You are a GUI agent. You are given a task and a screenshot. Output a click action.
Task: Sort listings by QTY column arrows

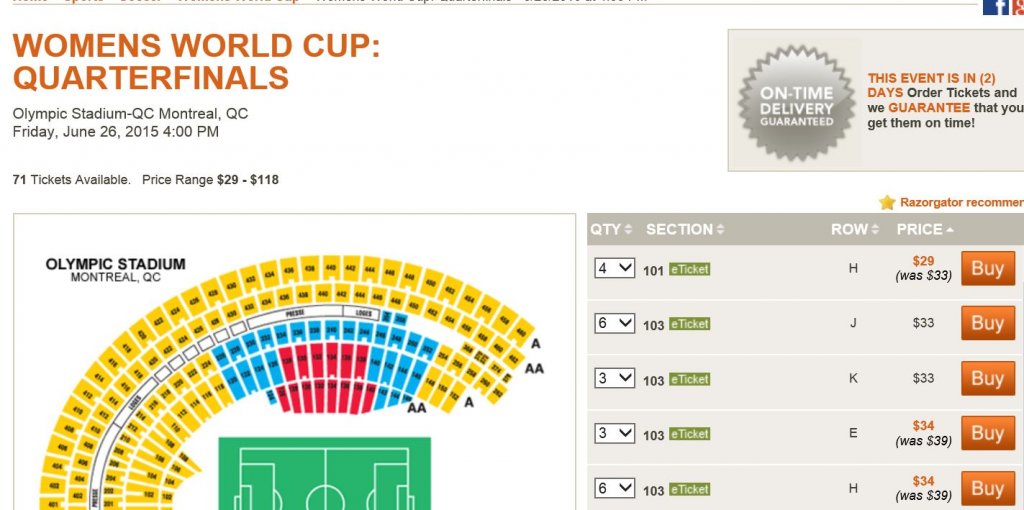pyautogui.click(x=628, y=229)
